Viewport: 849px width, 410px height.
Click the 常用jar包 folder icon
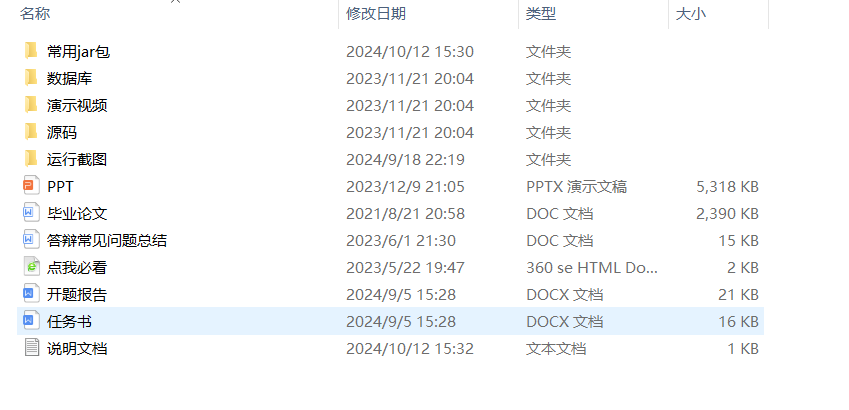point(31,51)
